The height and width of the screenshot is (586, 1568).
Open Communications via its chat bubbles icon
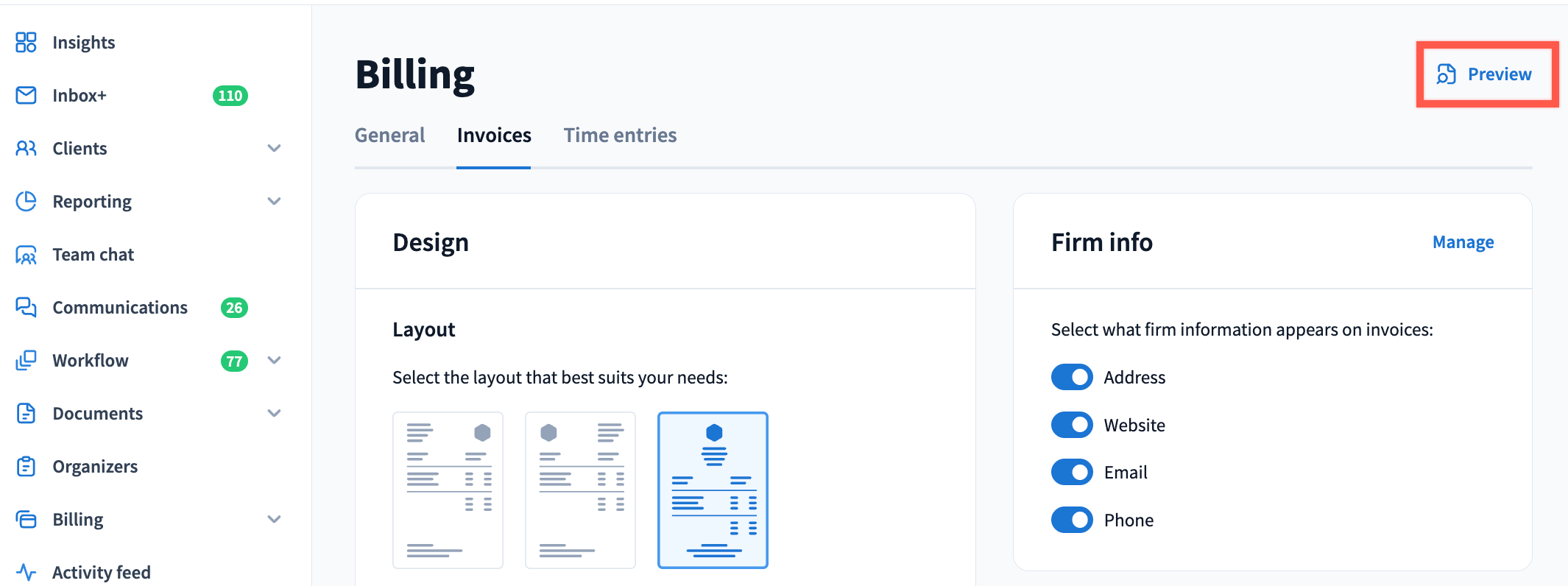point(27,308)
